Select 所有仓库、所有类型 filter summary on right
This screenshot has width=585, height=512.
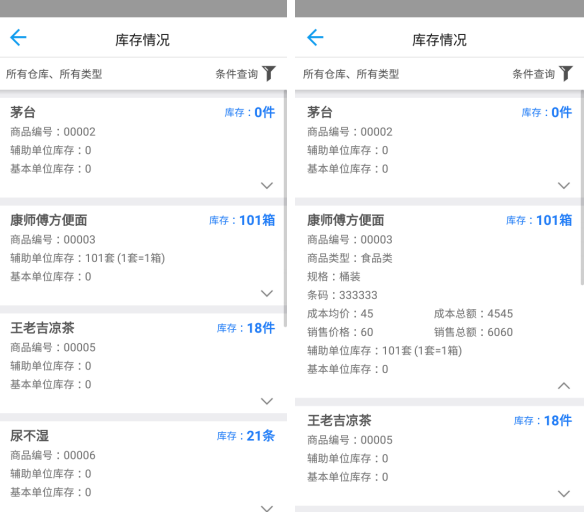351,74
